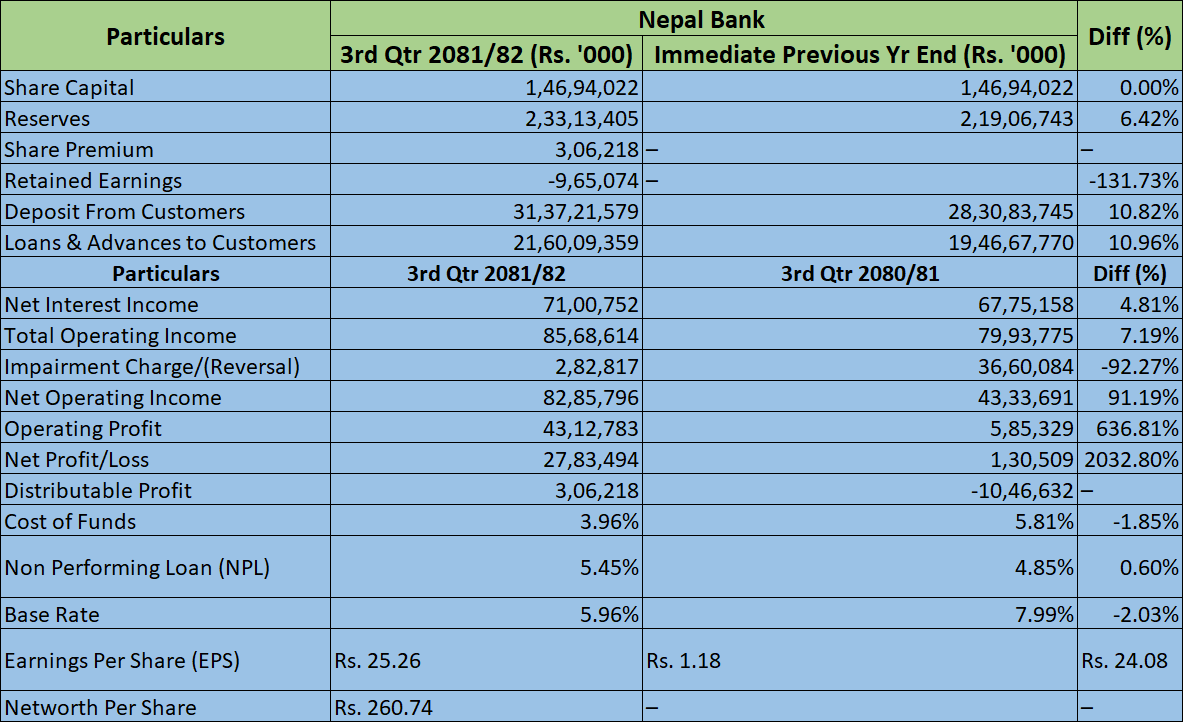The height and width of the screenshot is (723, 1184).
Task: Select the impairment difference -92.27%
Action: pos(1139,366)
